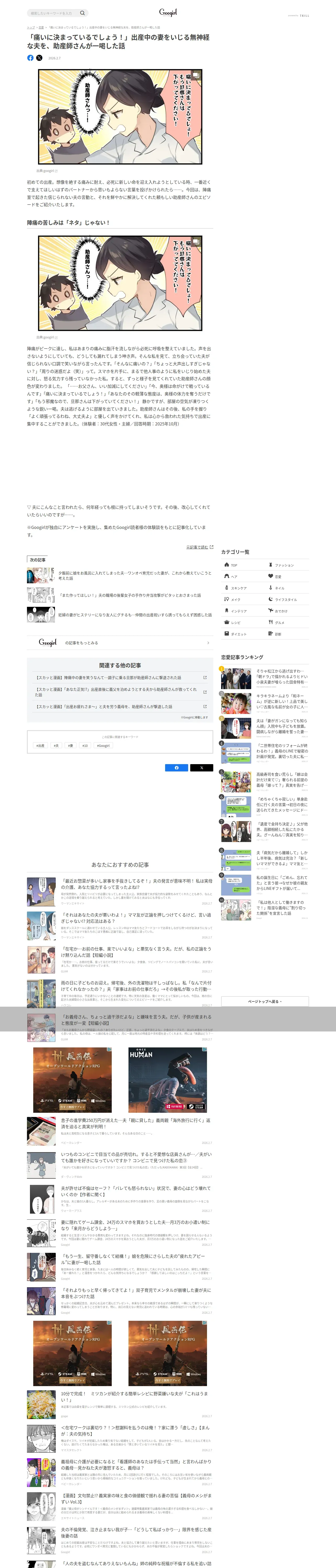Open the ONCE HUMAN game advertisement
The width and height of the screenshot is (336, 1568).
point(168,1080)
